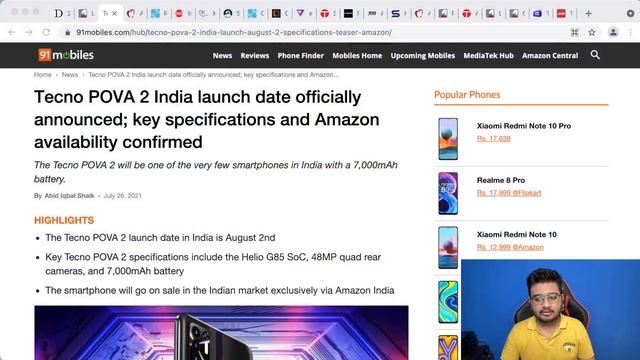Reload the current page

coord(46,32)
